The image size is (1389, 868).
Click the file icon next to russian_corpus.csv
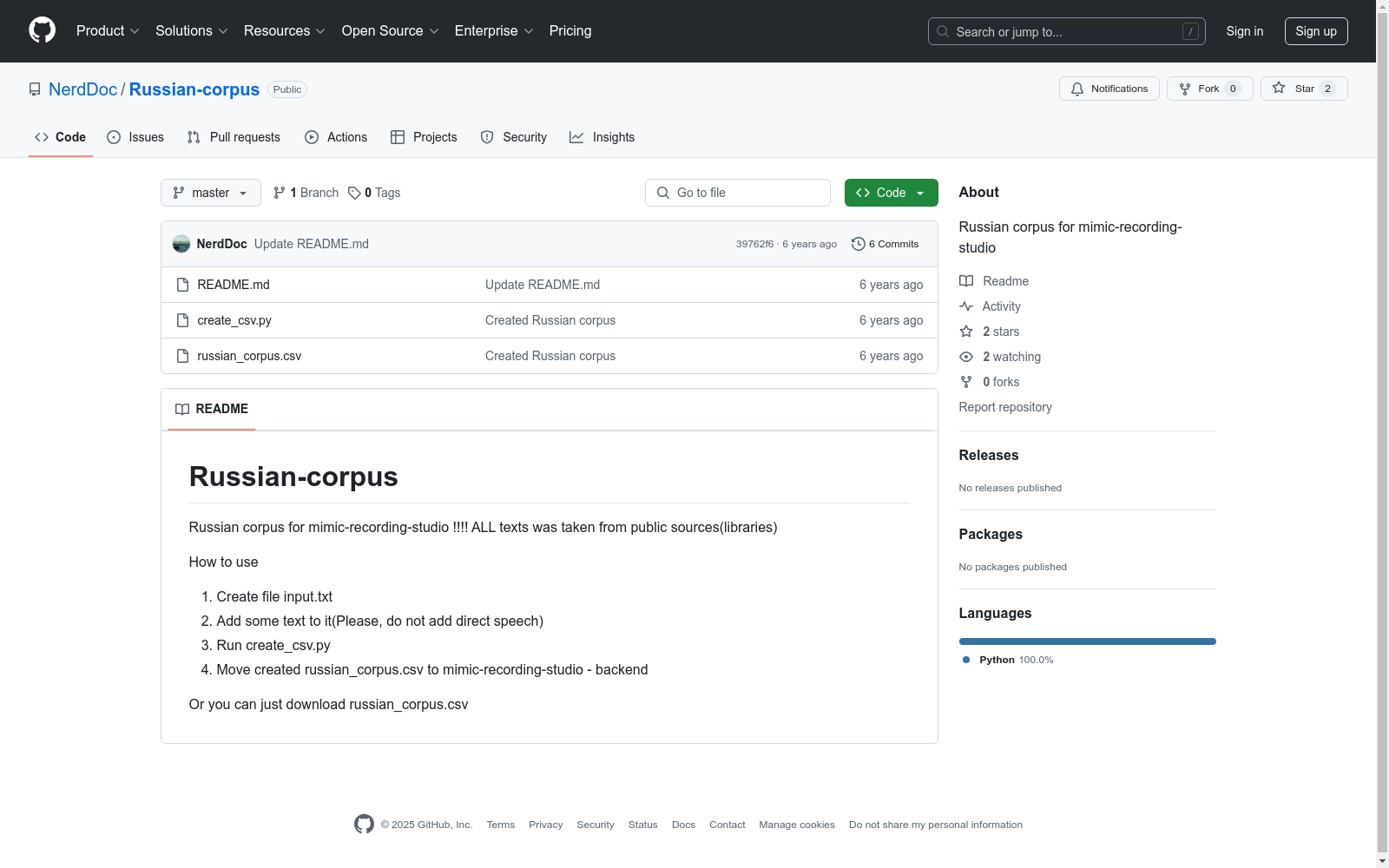click(182, 356)
